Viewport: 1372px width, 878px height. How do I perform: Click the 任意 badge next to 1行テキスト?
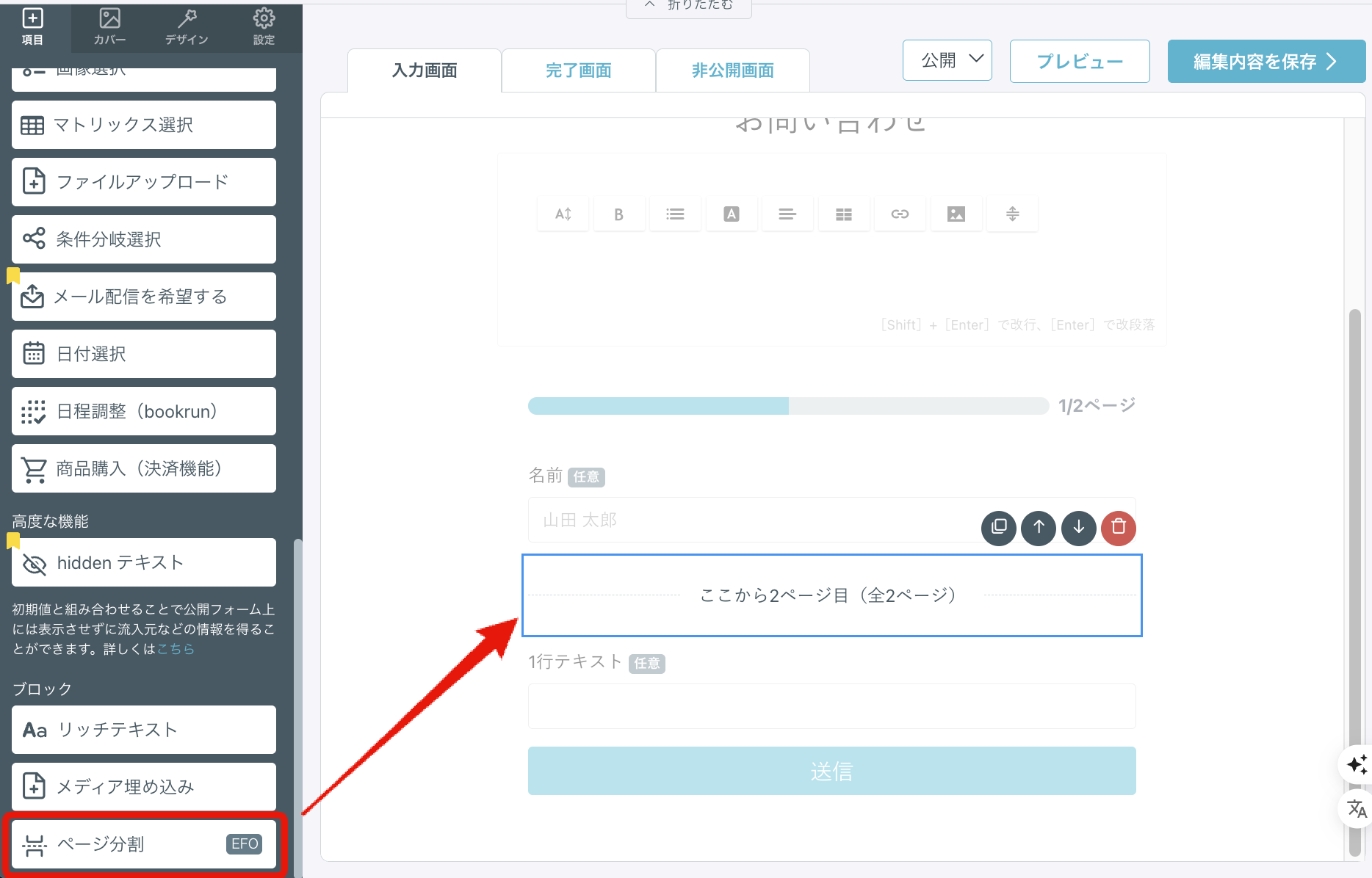[x=647, y=664]
